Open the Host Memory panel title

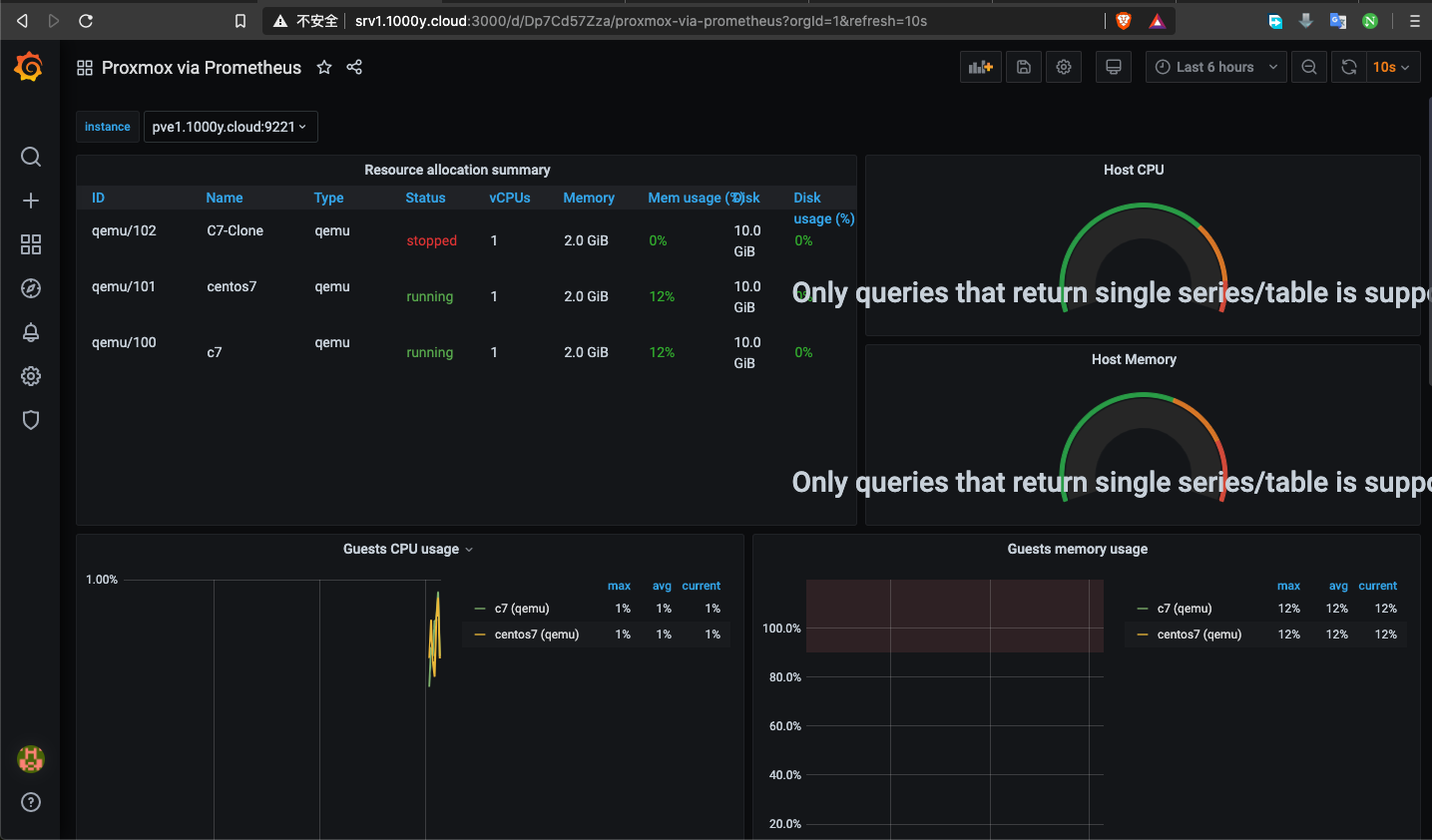[x=1134, y=359]
